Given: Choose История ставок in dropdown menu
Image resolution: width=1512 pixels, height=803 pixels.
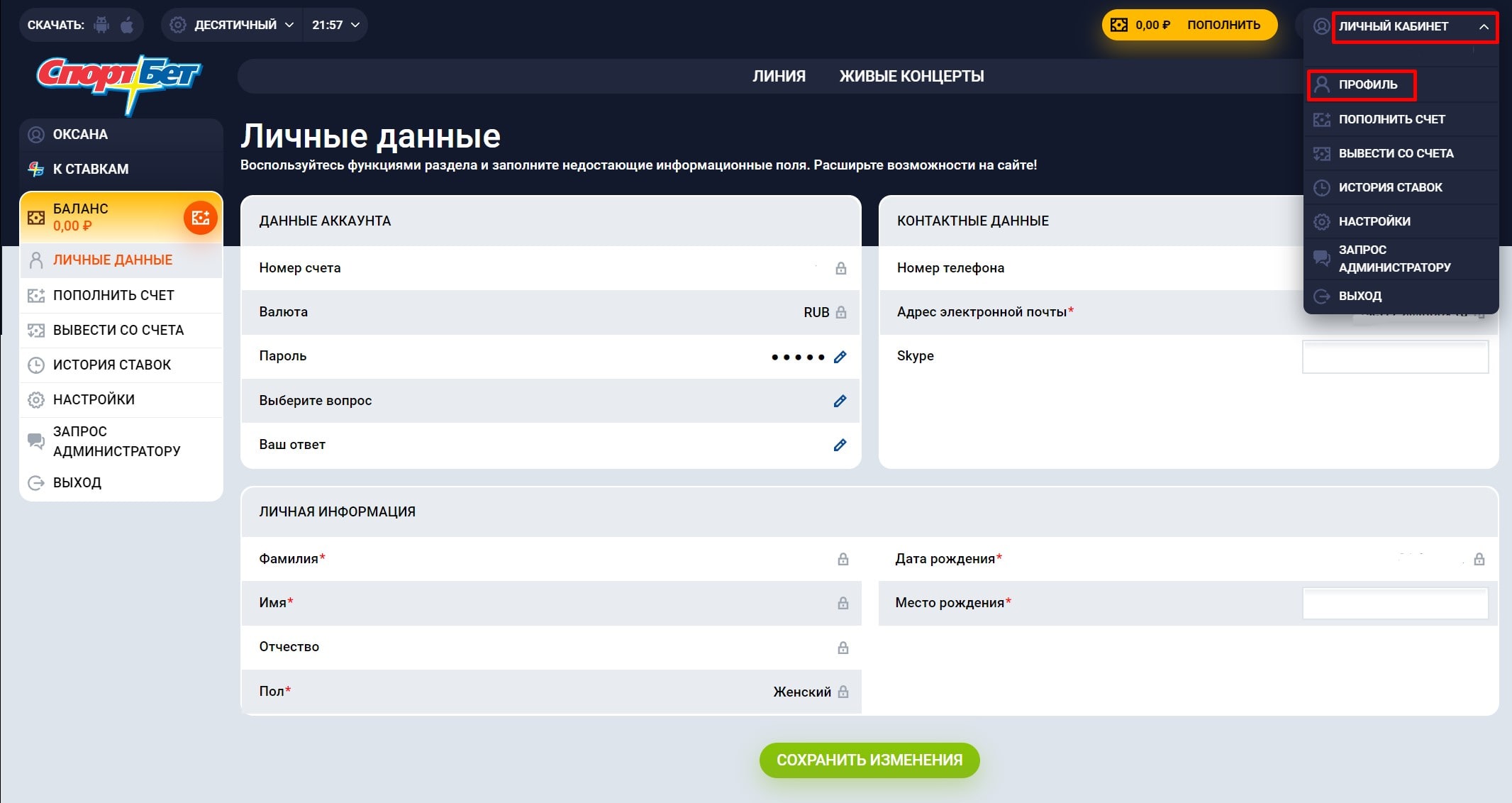Looking at the screenshot, I should pyautogui.click(x=1389, y=187).
